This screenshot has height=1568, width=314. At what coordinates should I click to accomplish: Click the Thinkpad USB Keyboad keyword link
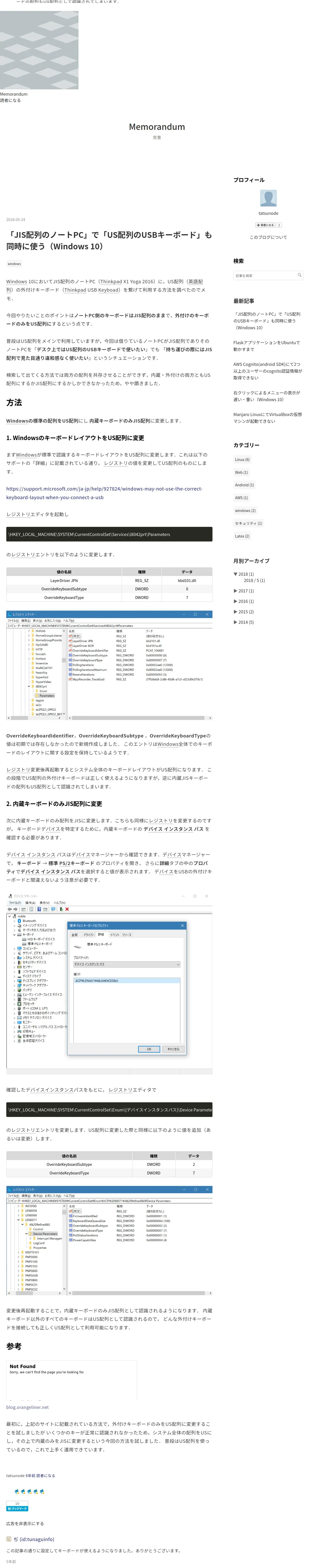92,290
